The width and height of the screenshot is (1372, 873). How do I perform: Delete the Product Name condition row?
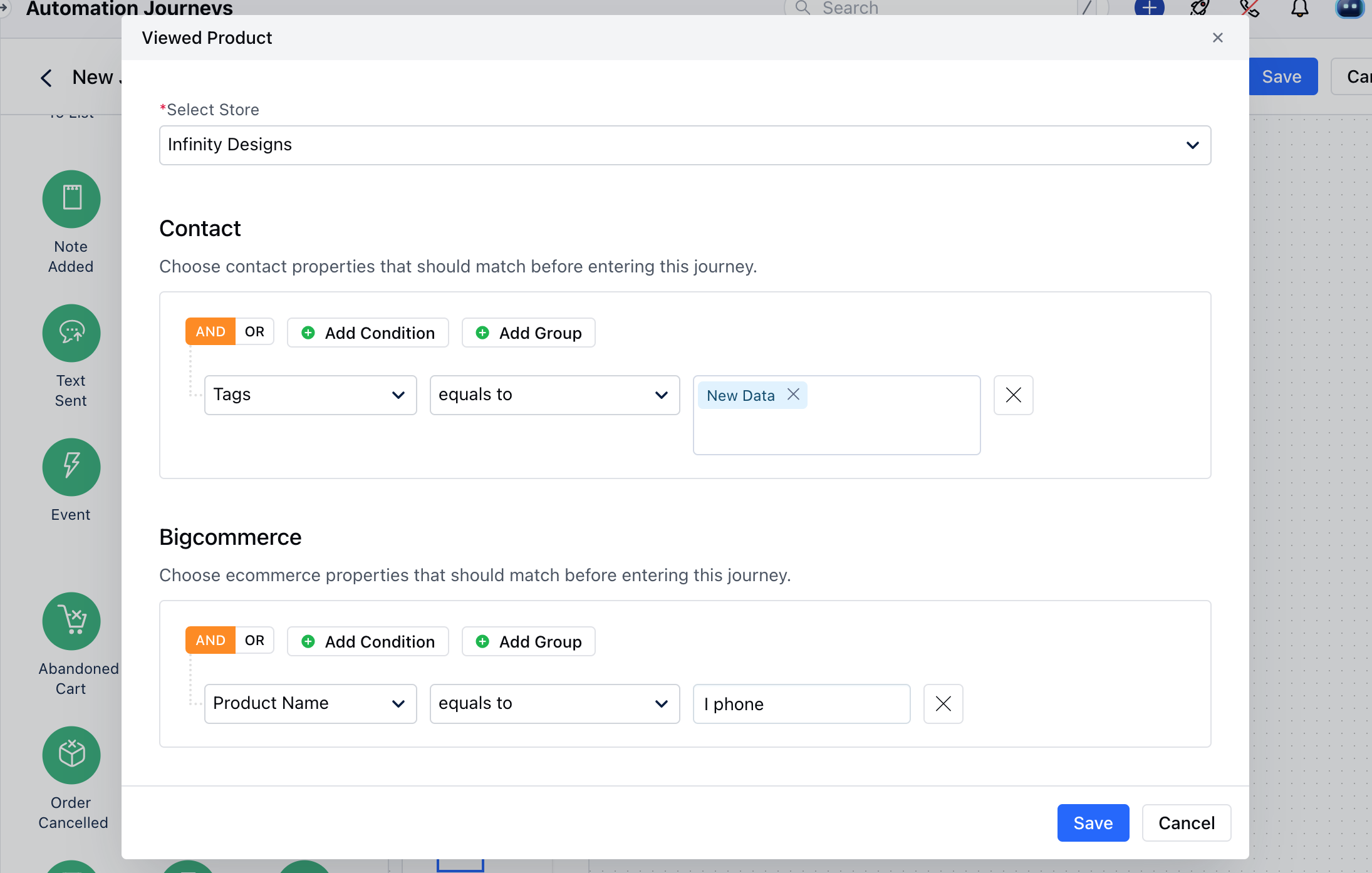(x=943, y=704)
